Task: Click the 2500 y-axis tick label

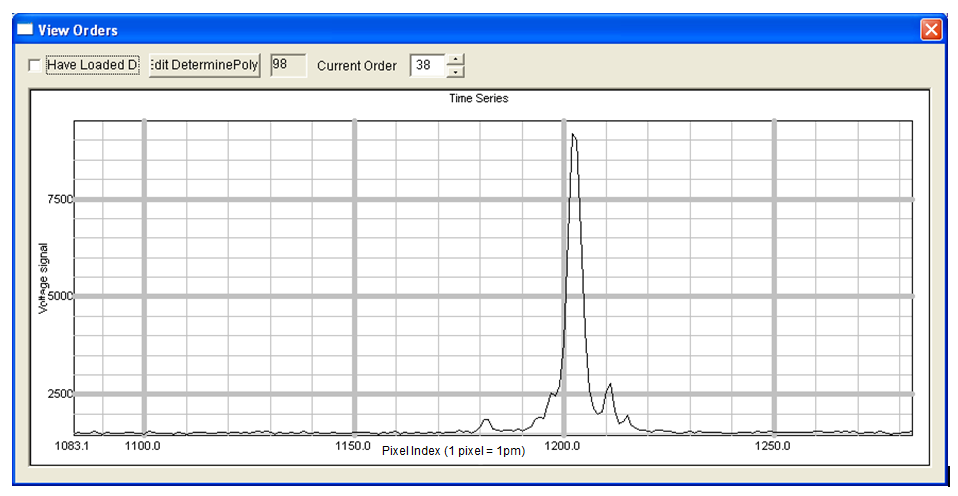Action: point(59,394)
